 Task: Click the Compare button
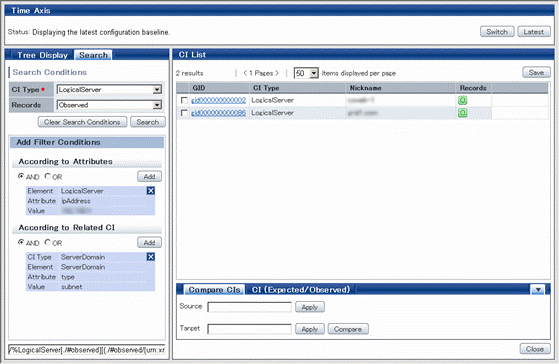pos(348,329)
